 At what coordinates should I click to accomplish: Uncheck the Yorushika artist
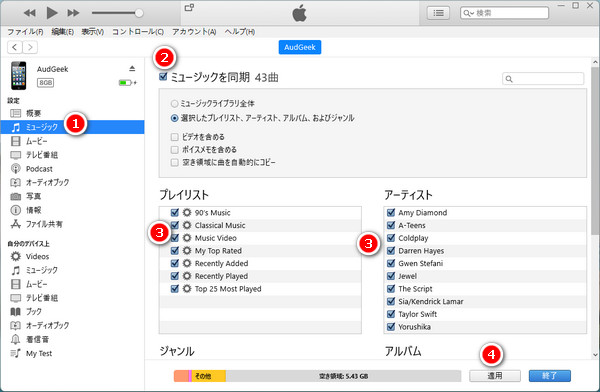coord(391,327)
